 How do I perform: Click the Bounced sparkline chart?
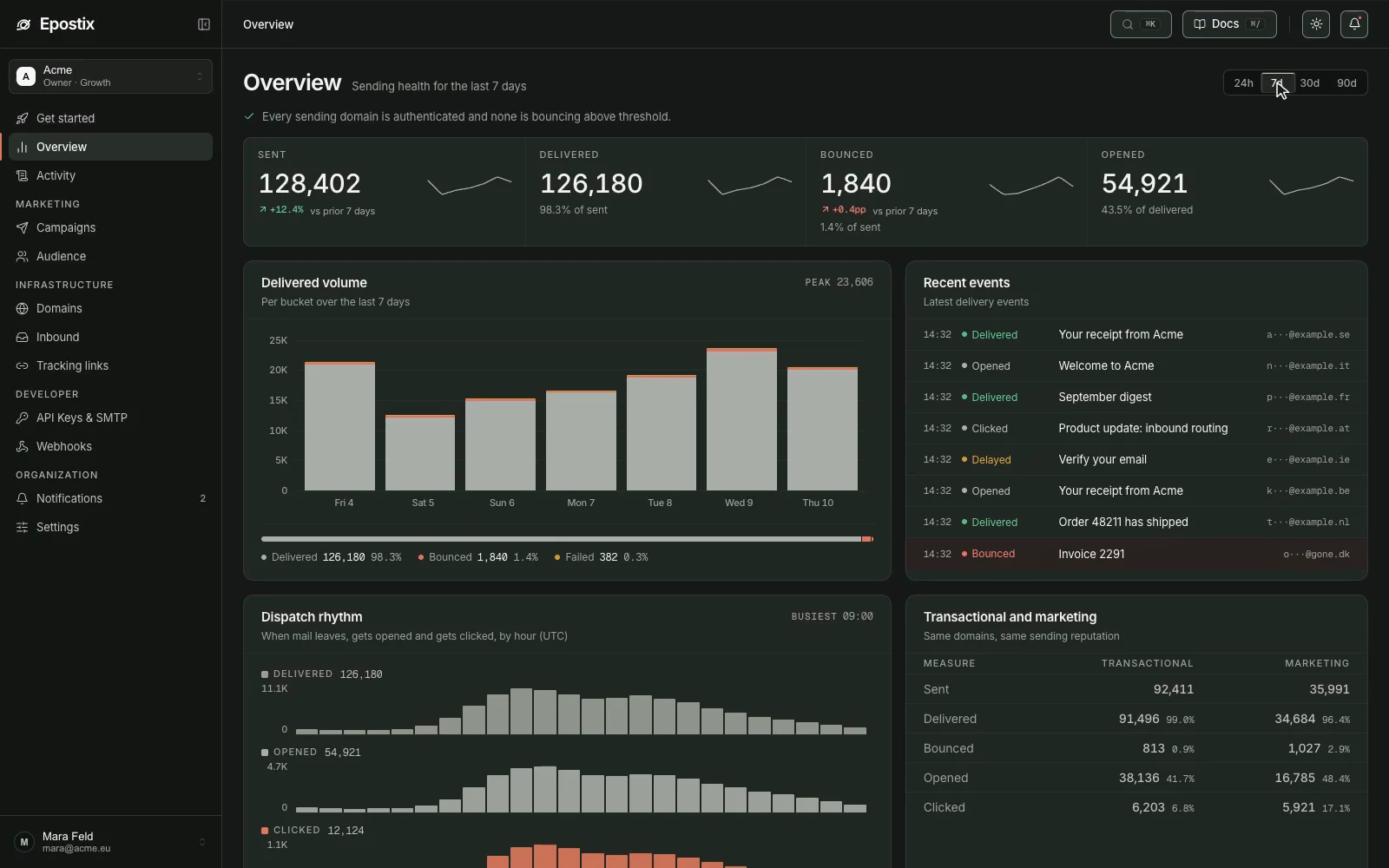coord(1031,185)
